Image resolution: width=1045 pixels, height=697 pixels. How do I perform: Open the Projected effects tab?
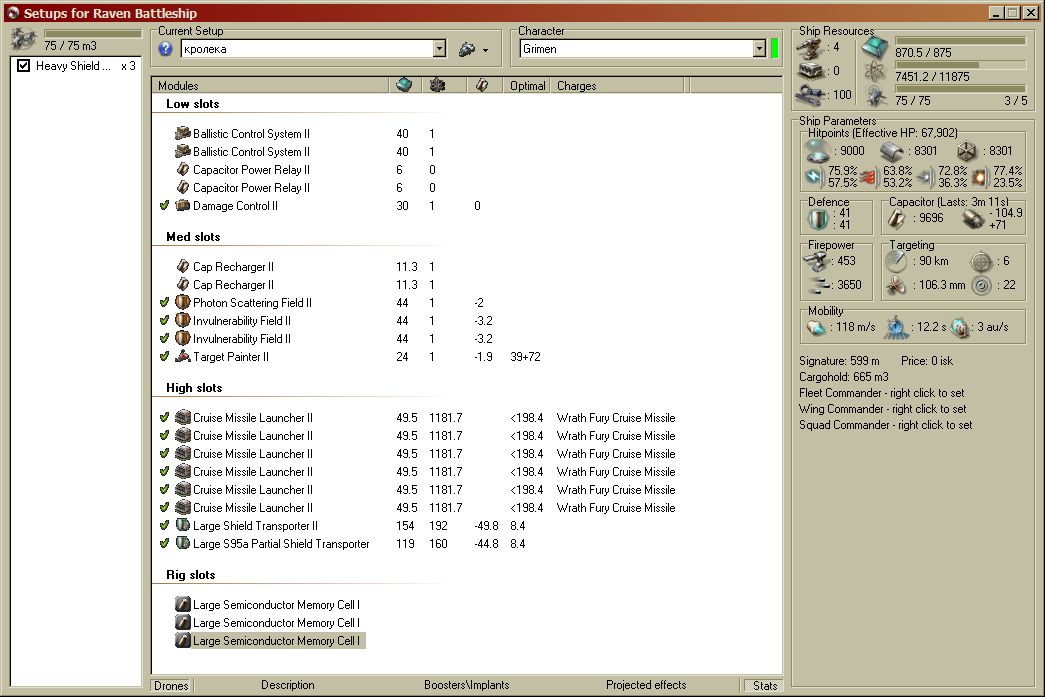pyautogui.click(x=646, y=685)
